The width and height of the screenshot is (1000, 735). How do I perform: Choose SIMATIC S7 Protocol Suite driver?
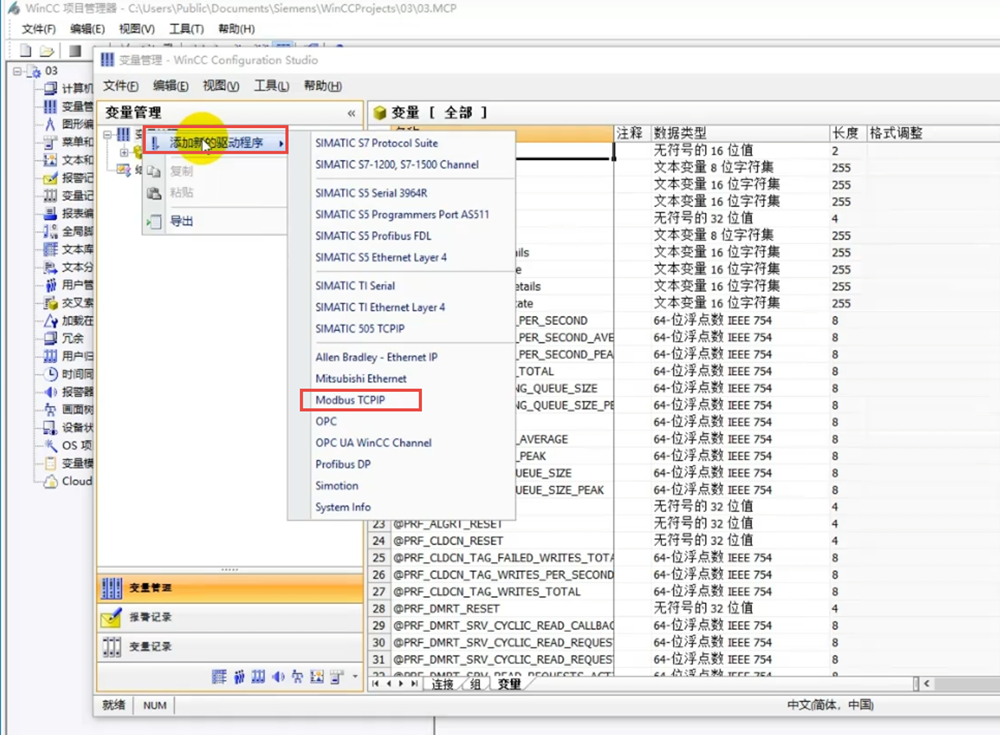(376, 144)
